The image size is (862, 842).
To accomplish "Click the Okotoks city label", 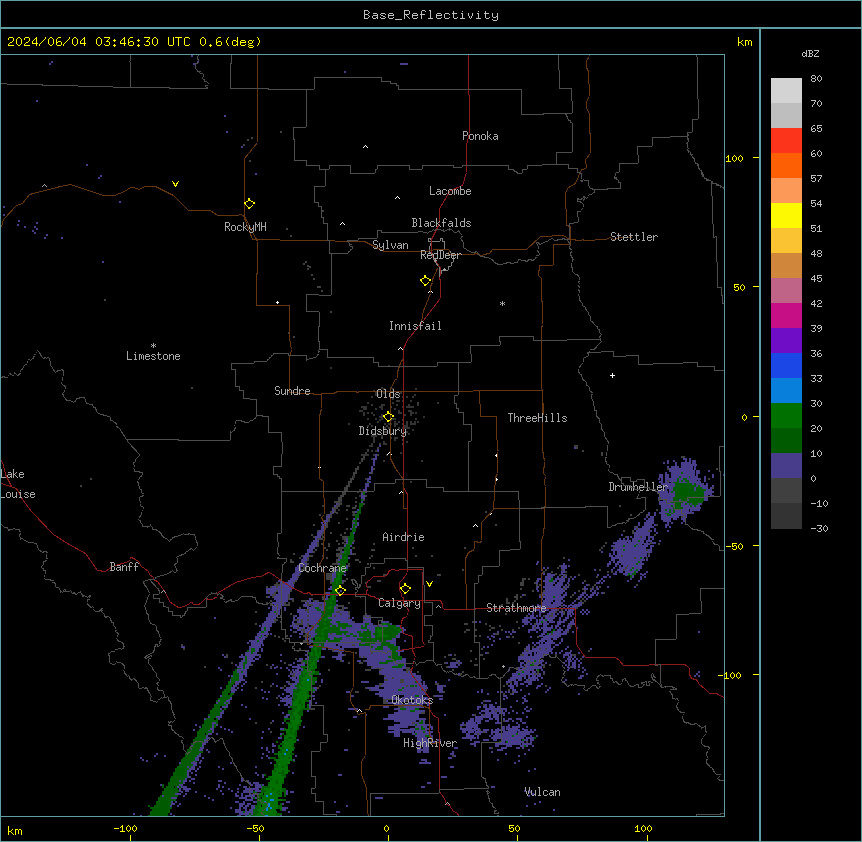I will pyautogui.click(x=412, y=700).
